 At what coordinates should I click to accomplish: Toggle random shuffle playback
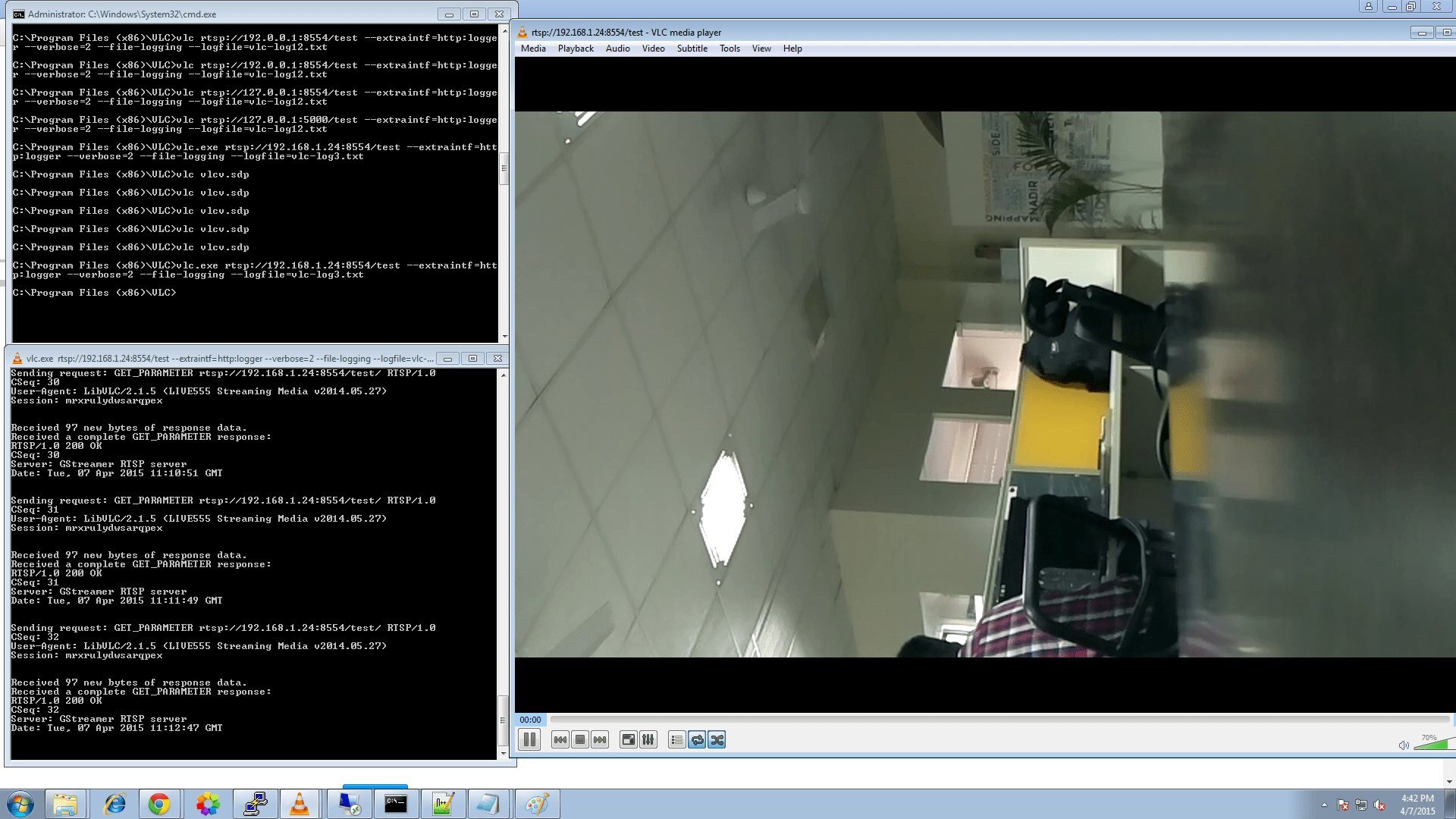[717, 739]
